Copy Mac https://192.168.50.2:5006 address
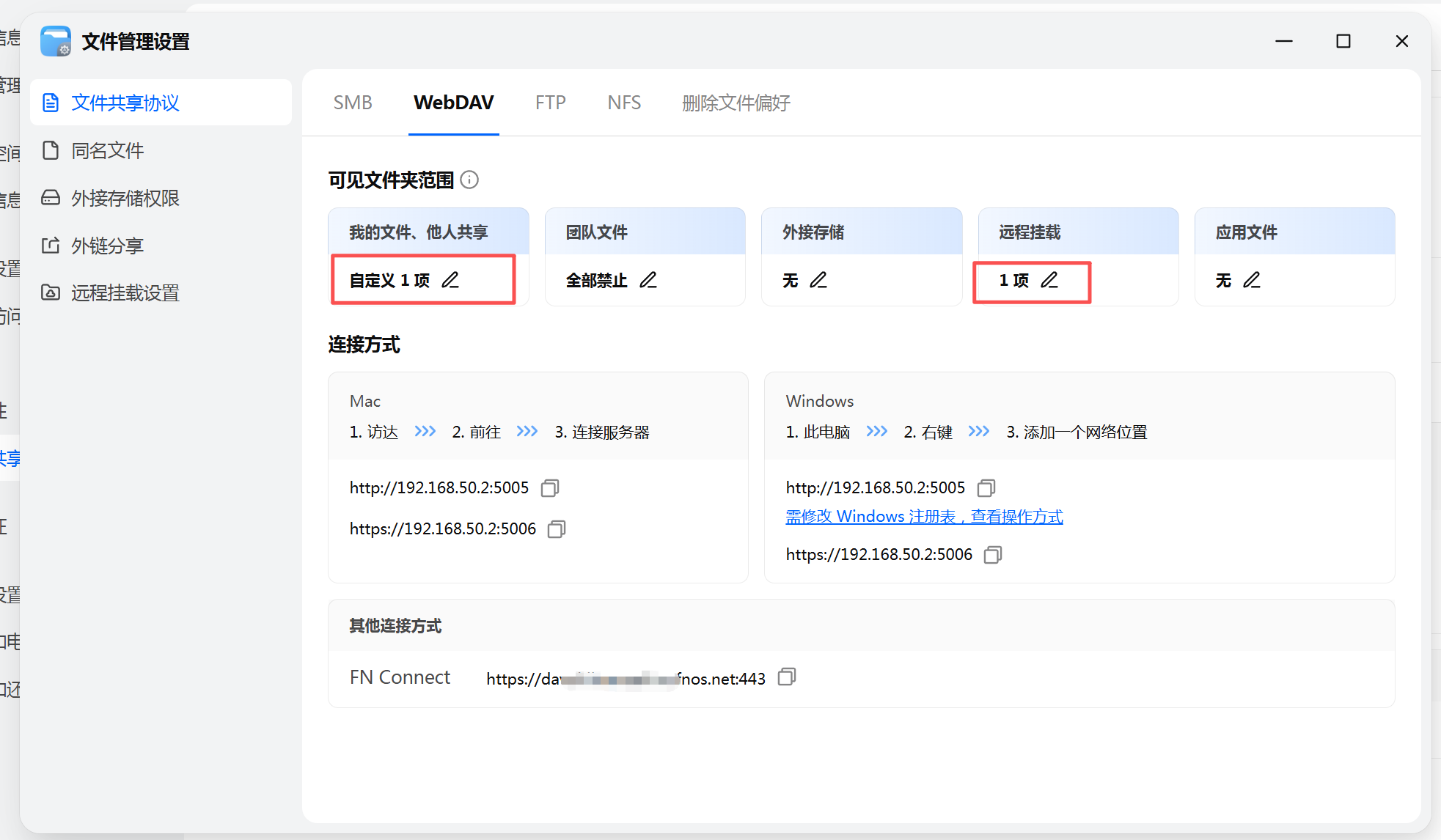Screen dimensions: 1441x840 click(x=557, y=529)
